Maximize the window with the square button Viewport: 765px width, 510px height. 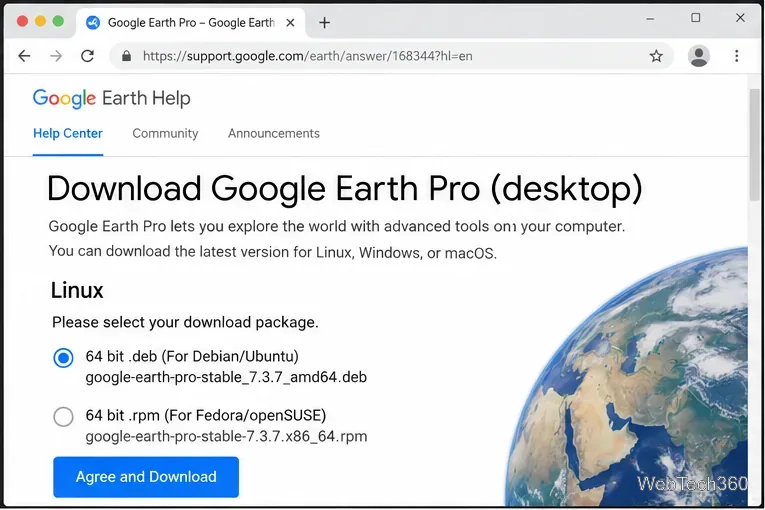pyautogui.click(x=696, y=18)
